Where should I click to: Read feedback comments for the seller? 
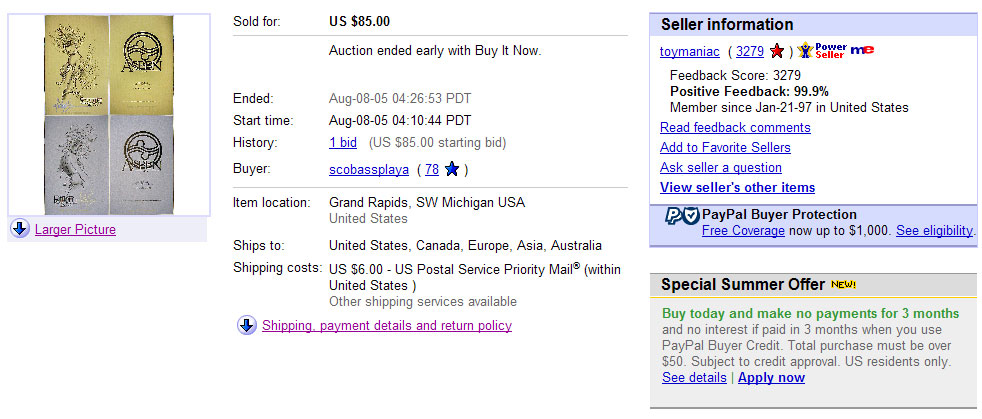(x=735, y=127)
